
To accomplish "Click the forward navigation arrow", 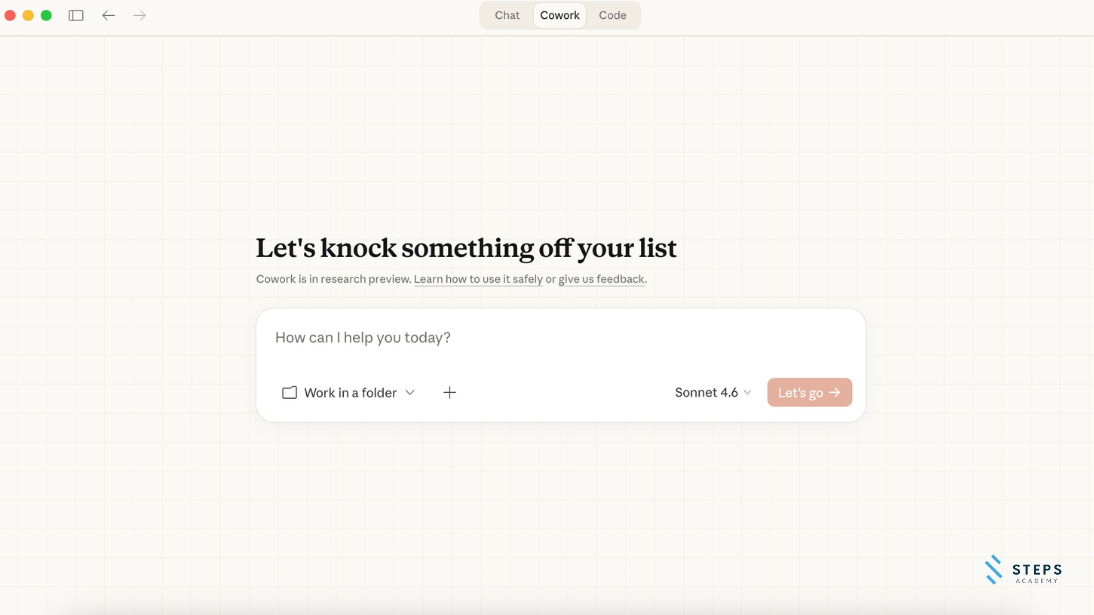I will [140, 16].
